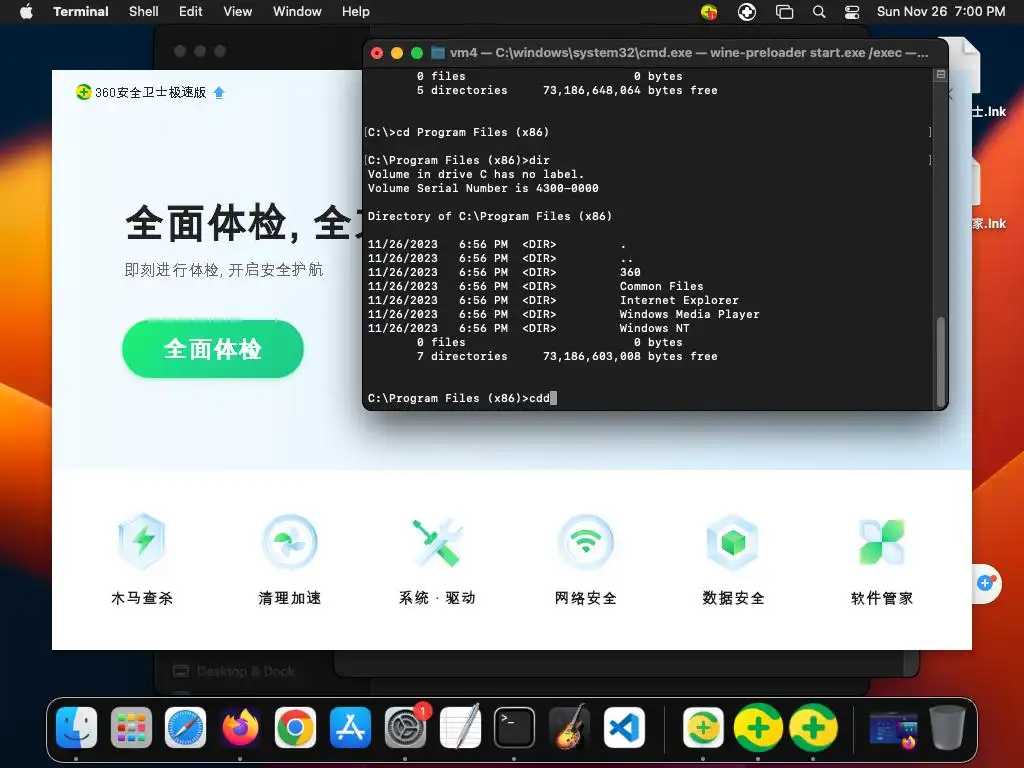Open TextEdit from the Dock
The height and width of the screenshot is (768, 1024).
[460, 728]
